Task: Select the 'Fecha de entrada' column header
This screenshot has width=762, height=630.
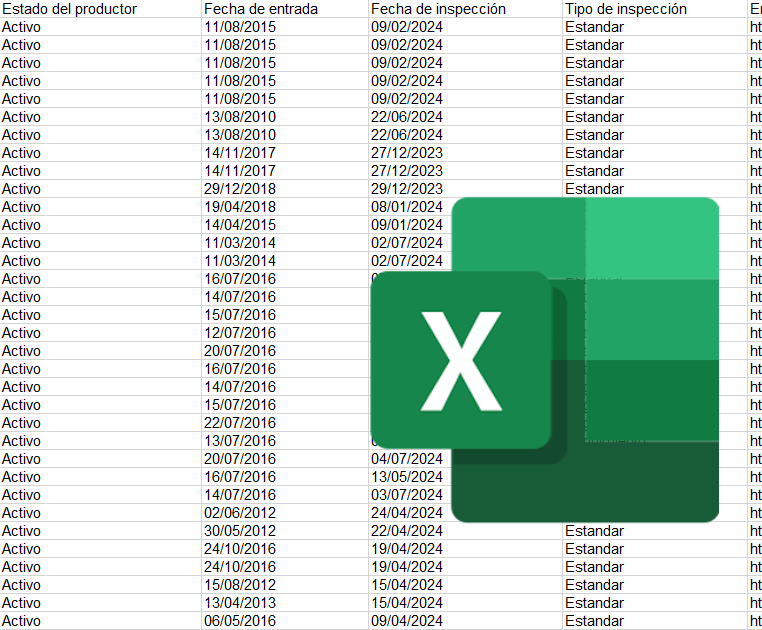Action: [261, 9]
